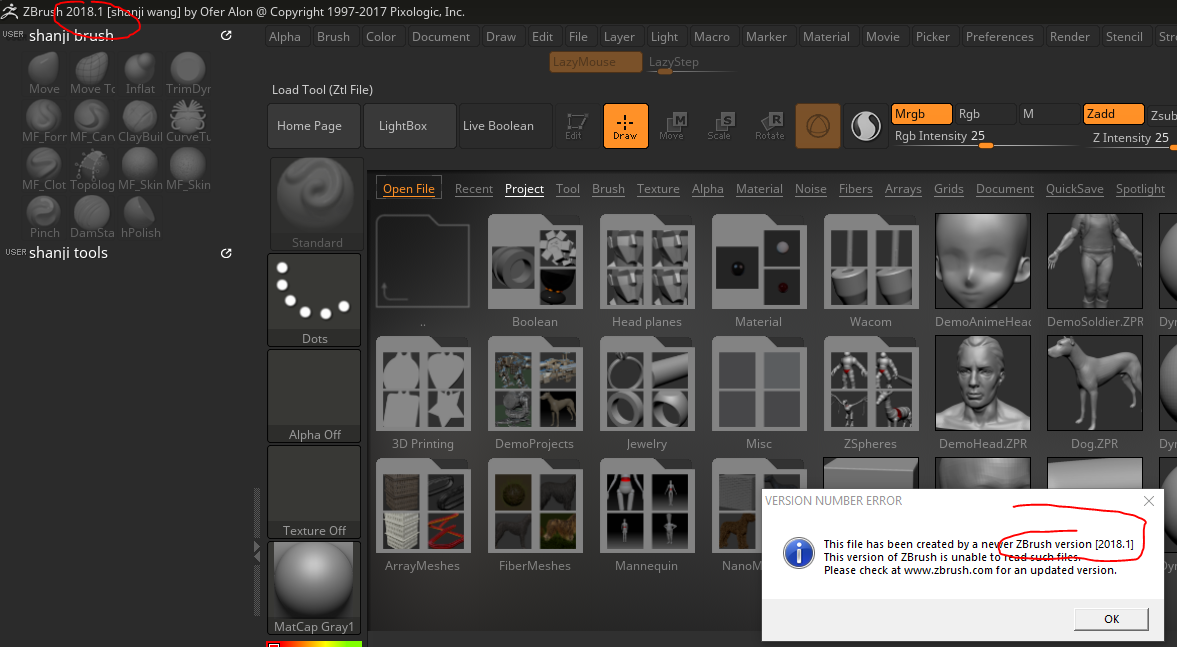Select the Pinch brush
The height and width of the screenshot is (647, 1177).
point(44,218)
